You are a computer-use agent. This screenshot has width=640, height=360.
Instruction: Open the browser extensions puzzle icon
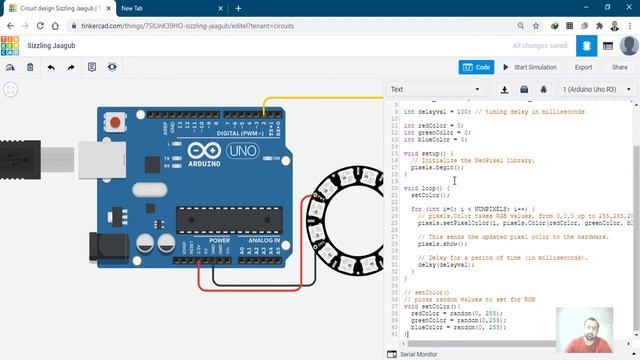pyautogui.click(x=599, y=26)
